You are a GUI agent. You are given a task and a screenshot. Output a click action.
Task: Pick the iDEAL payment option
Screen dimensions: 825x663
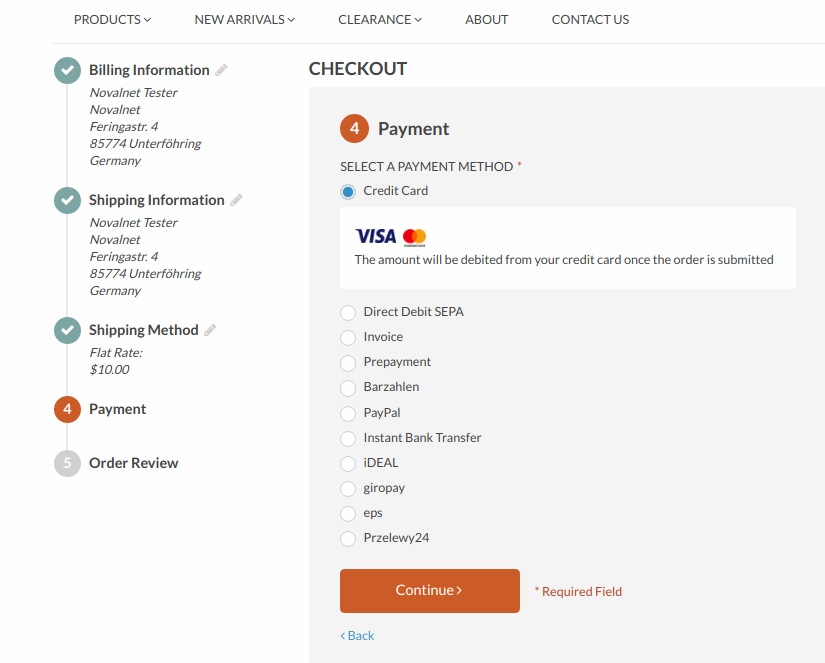(x=348, y=464)
